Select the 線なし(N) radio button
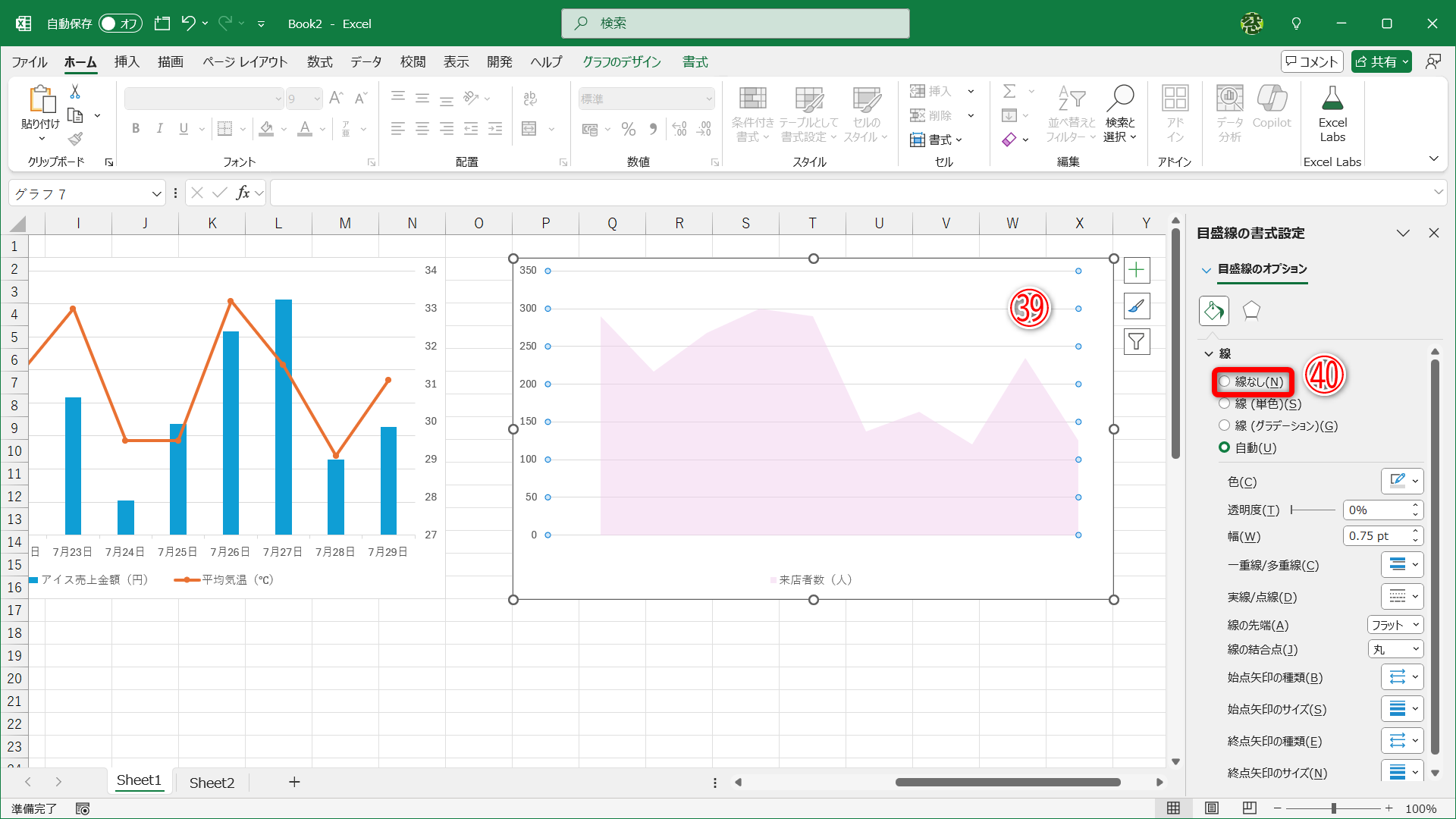Image resolution: width=1456 pixels, height=819 pixels. tap(1224, 381)
